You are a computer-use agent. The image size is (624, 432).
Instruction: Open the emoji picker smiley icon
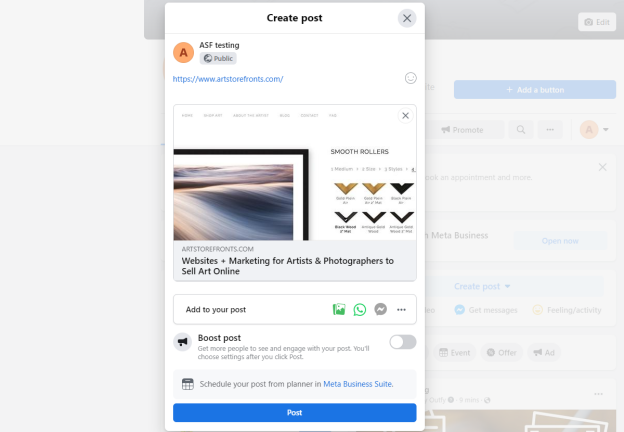click(410, 78)
